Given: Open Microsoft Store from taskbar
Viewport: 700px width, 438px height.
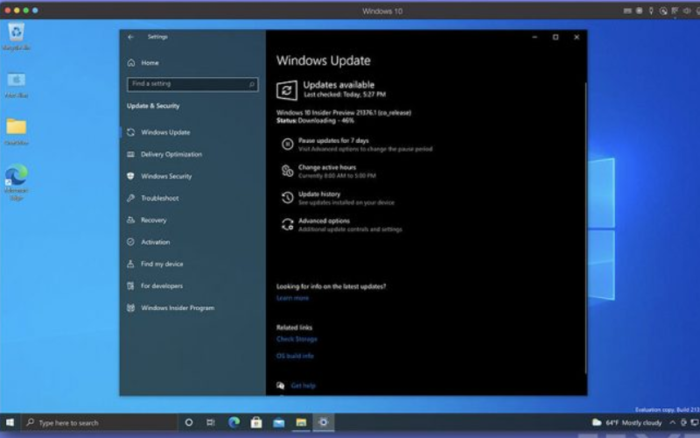Looking at the screenshot, I should click(x=256, y=422).
